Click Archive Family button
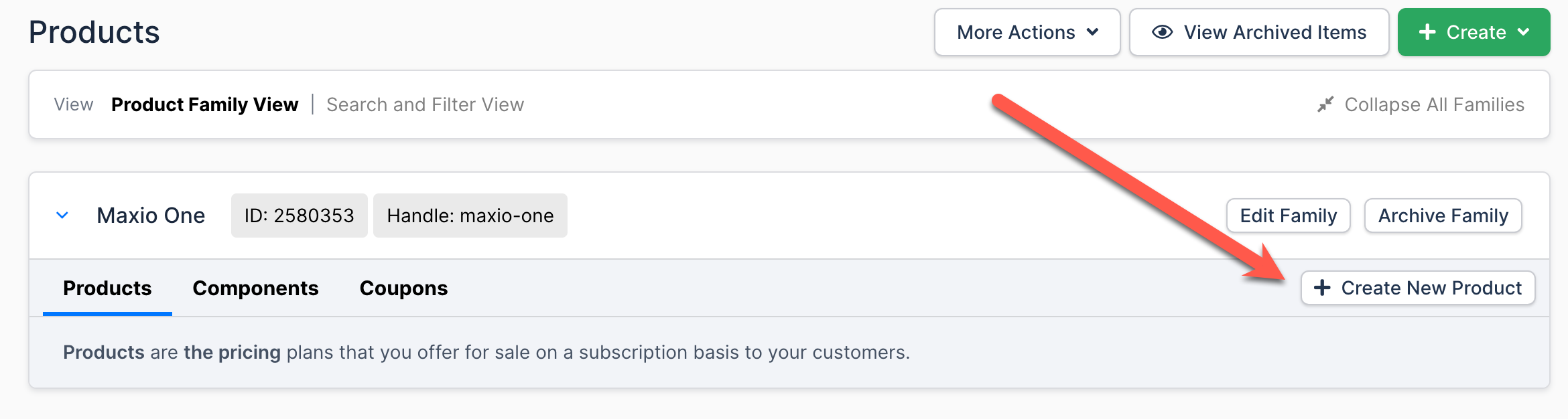This screenshot has height=419, width=1568. pos(1443,216)
